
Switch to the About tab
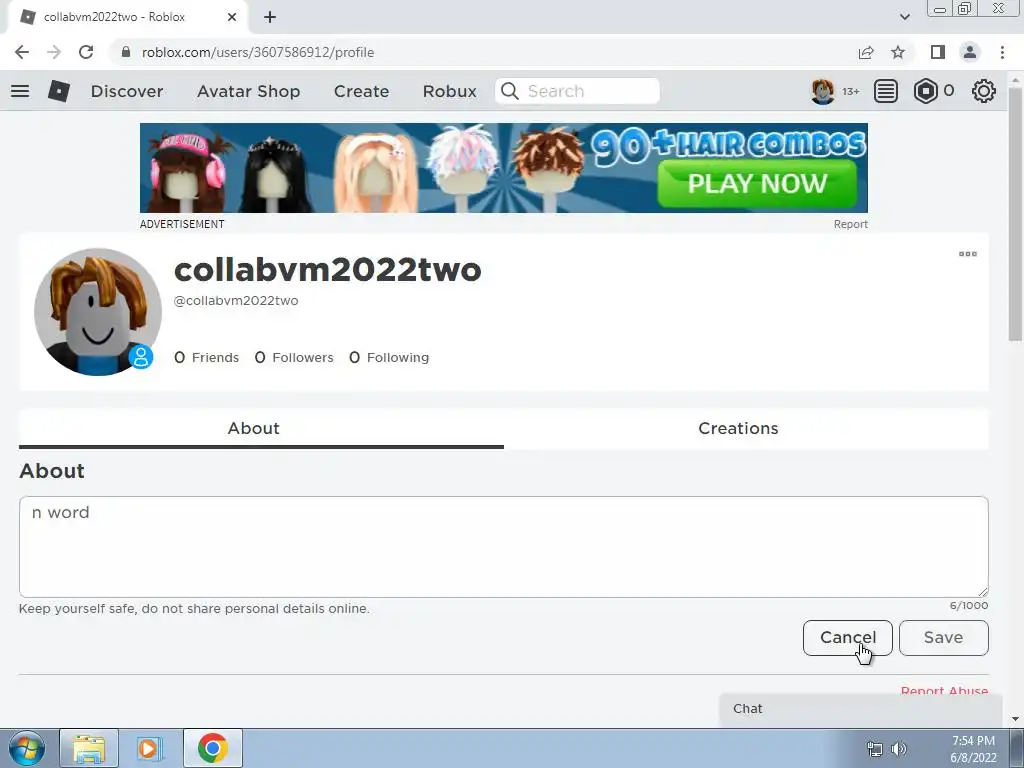click(x=261, y=428)
